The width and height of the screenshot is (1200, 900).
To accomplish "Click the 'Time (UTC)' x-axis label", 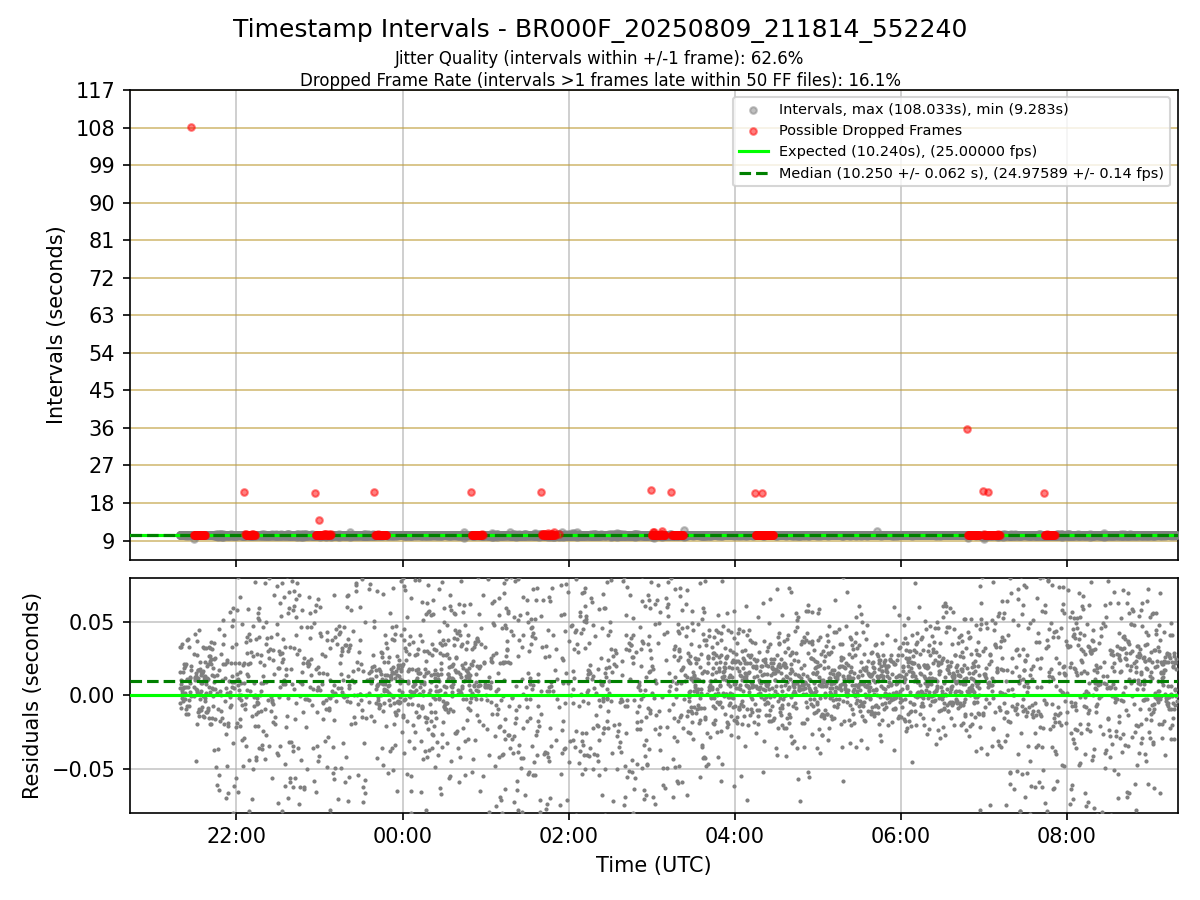I will pyautogui.click(x=654, y=865).
